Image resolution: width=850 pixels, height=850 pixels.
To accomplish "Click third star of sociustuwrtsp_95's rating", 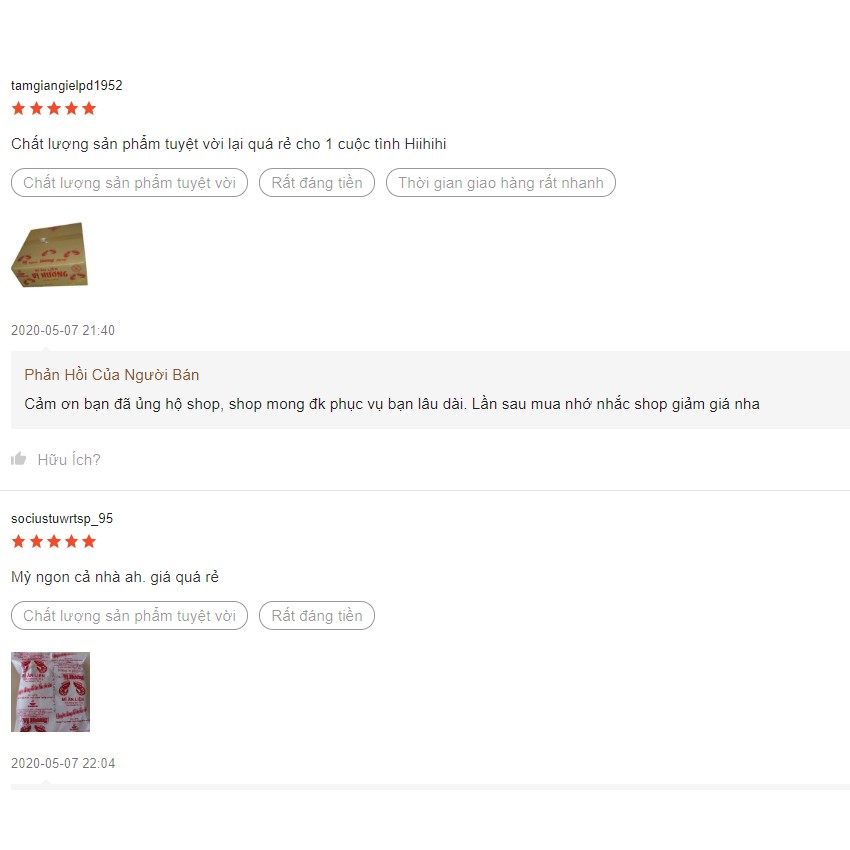I will click(54, 542).
